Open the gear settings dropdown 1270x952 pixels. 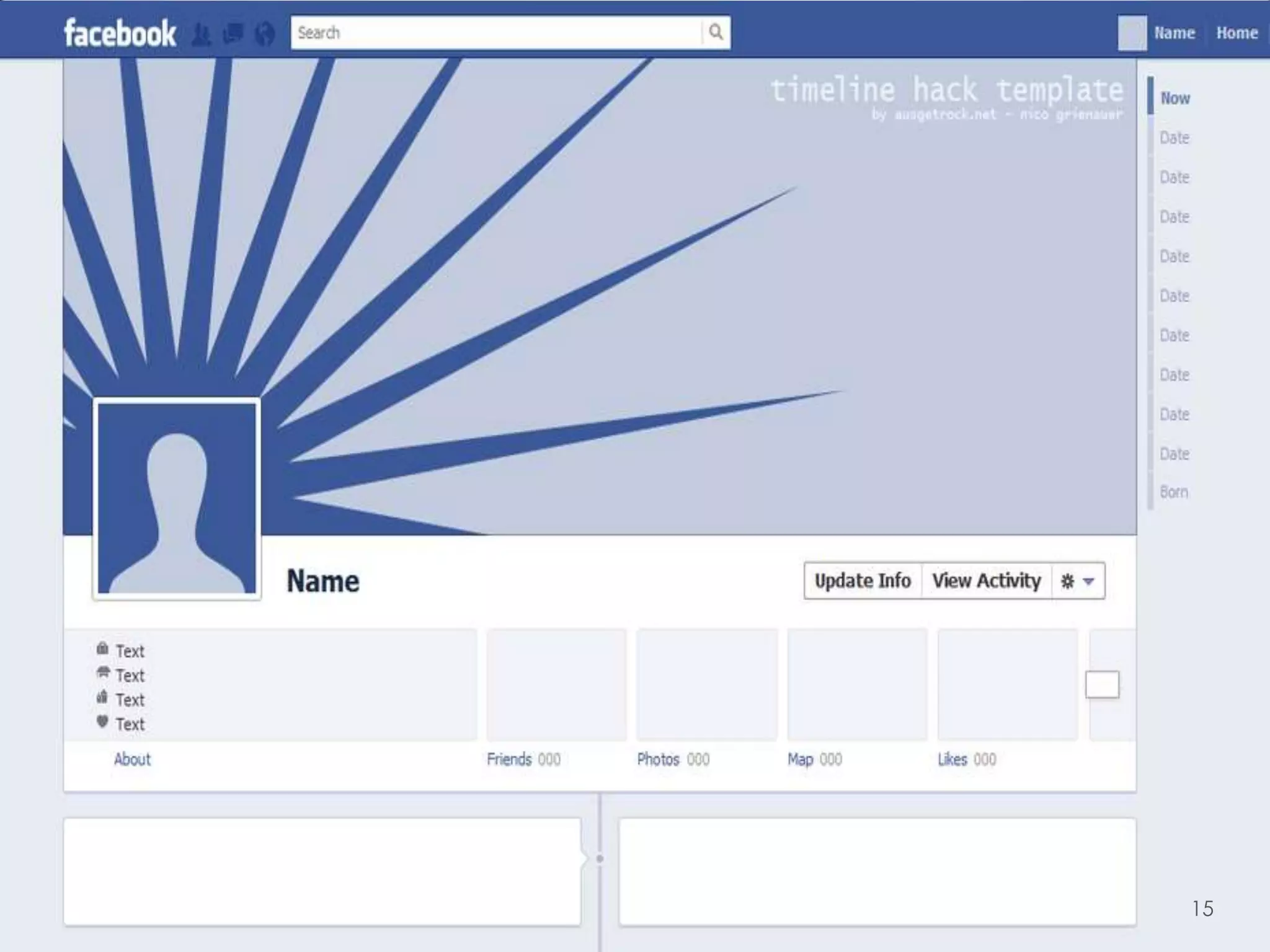(1078, 581)
